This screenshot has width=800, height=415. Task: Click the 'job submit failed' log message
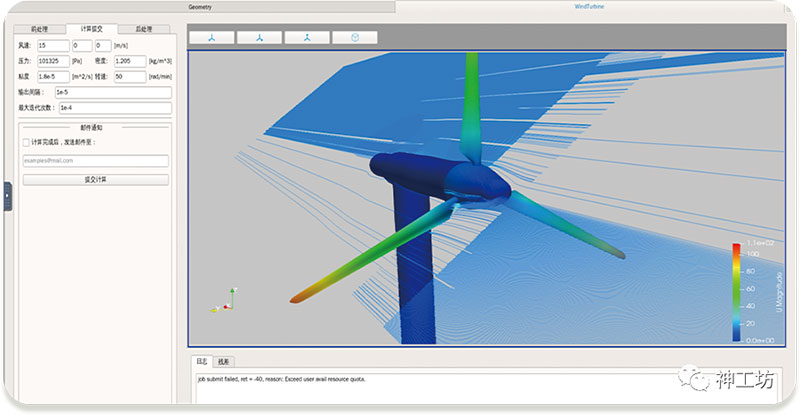281,379
